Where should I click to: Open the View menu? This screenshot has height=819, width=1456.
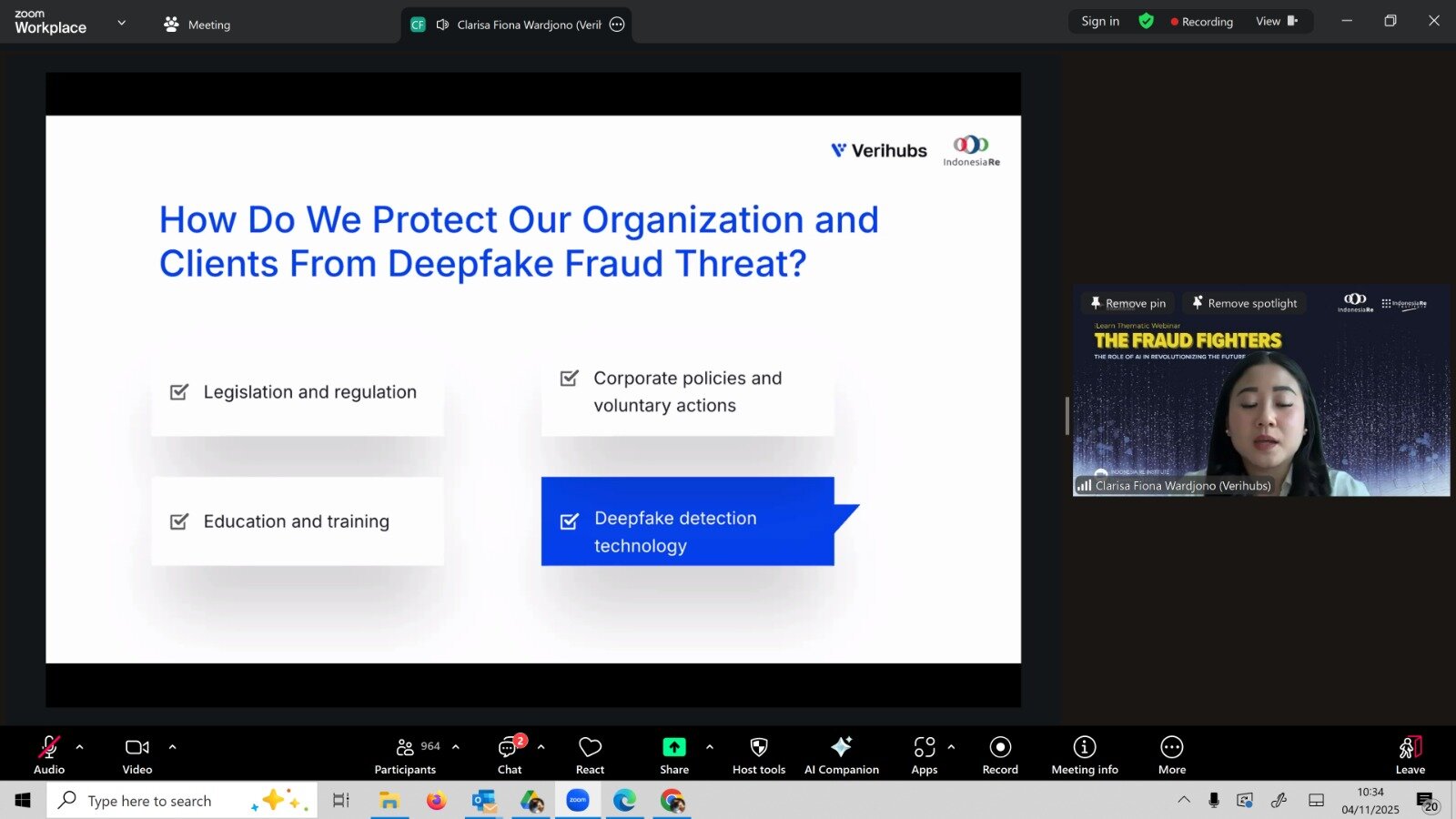1276,22
